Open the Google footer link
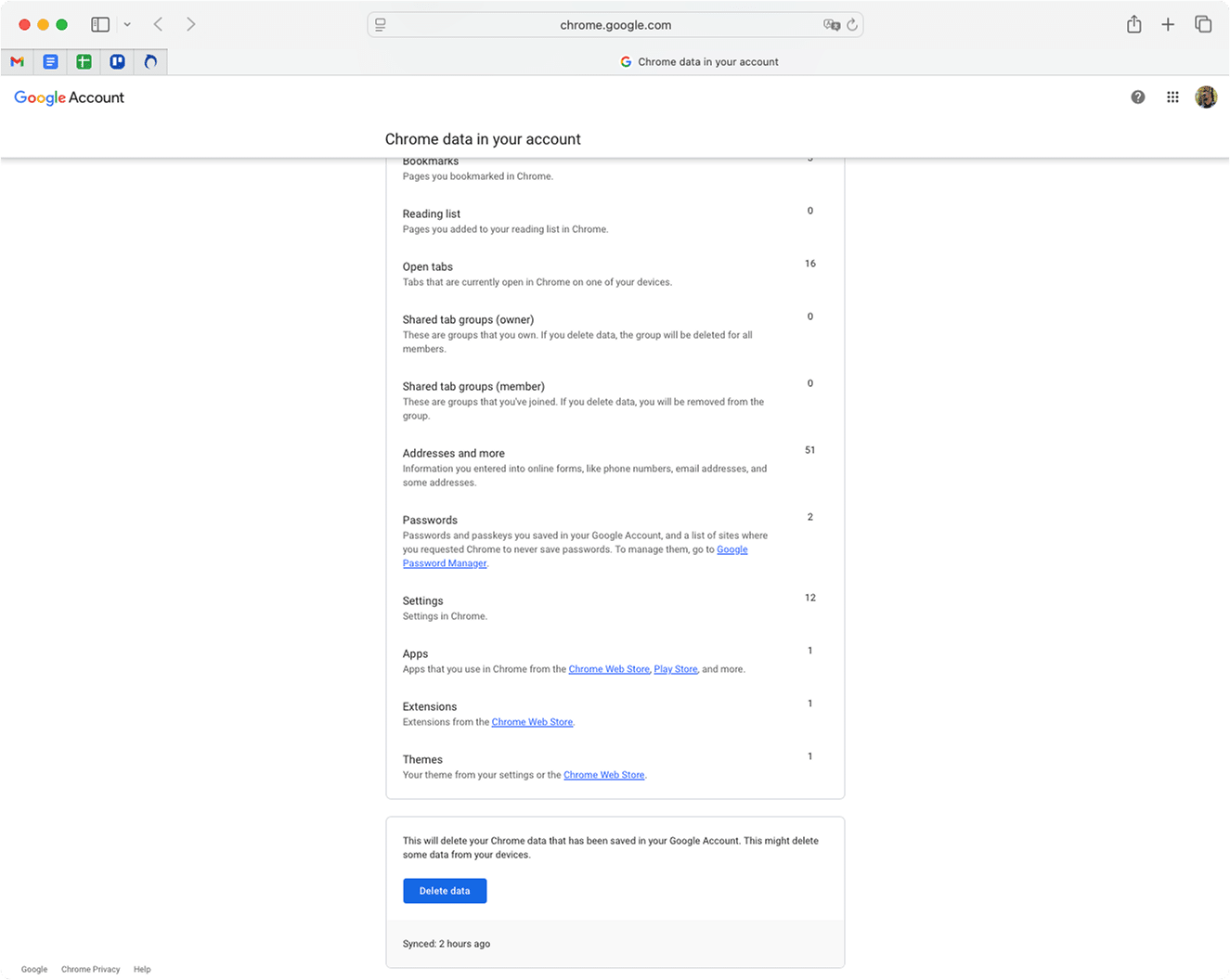Screen dimensions: 1230x980 coord(34,970)
